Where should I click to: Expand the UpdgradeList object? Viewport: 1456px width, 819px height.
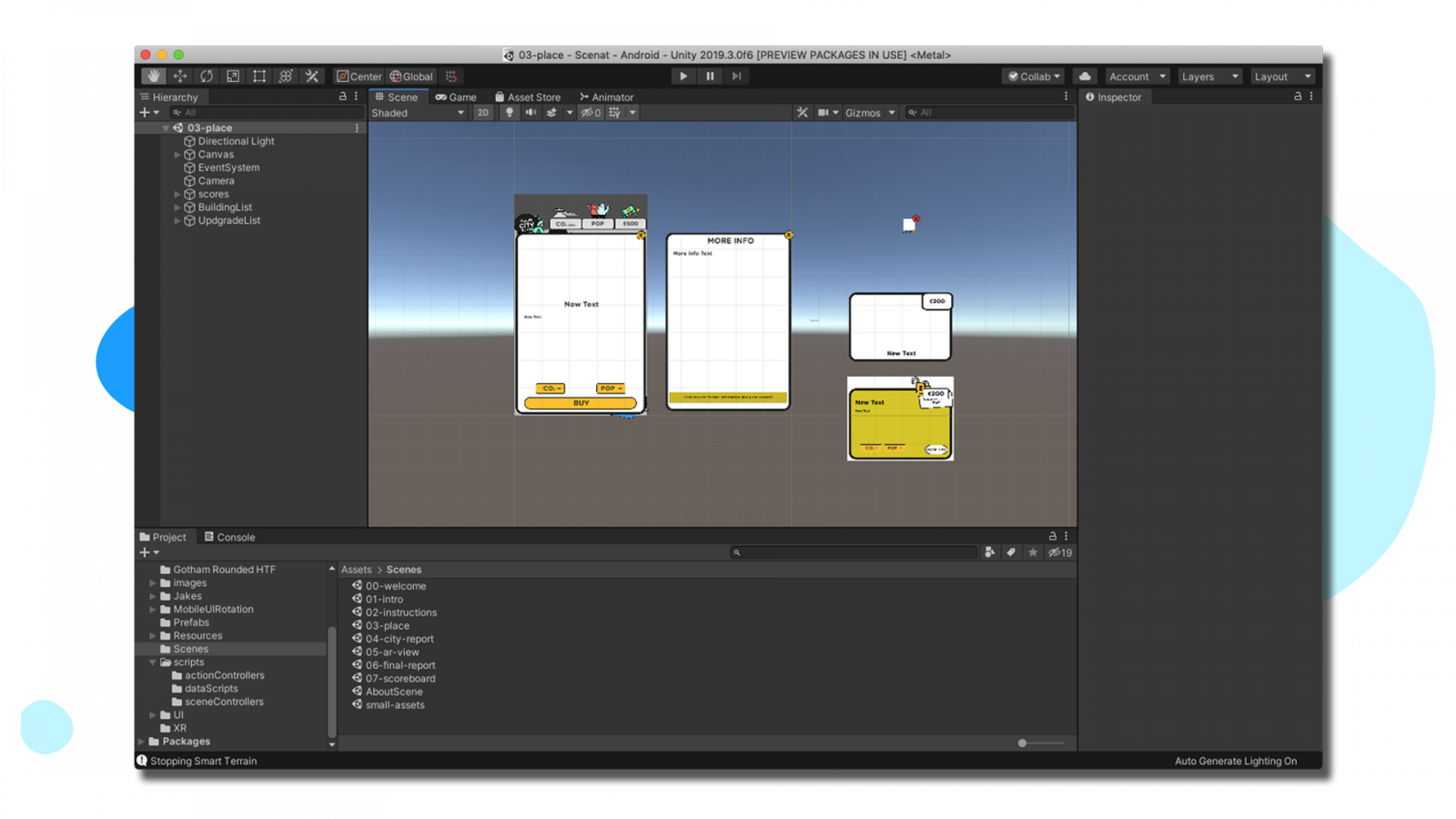tap(177, 220)
